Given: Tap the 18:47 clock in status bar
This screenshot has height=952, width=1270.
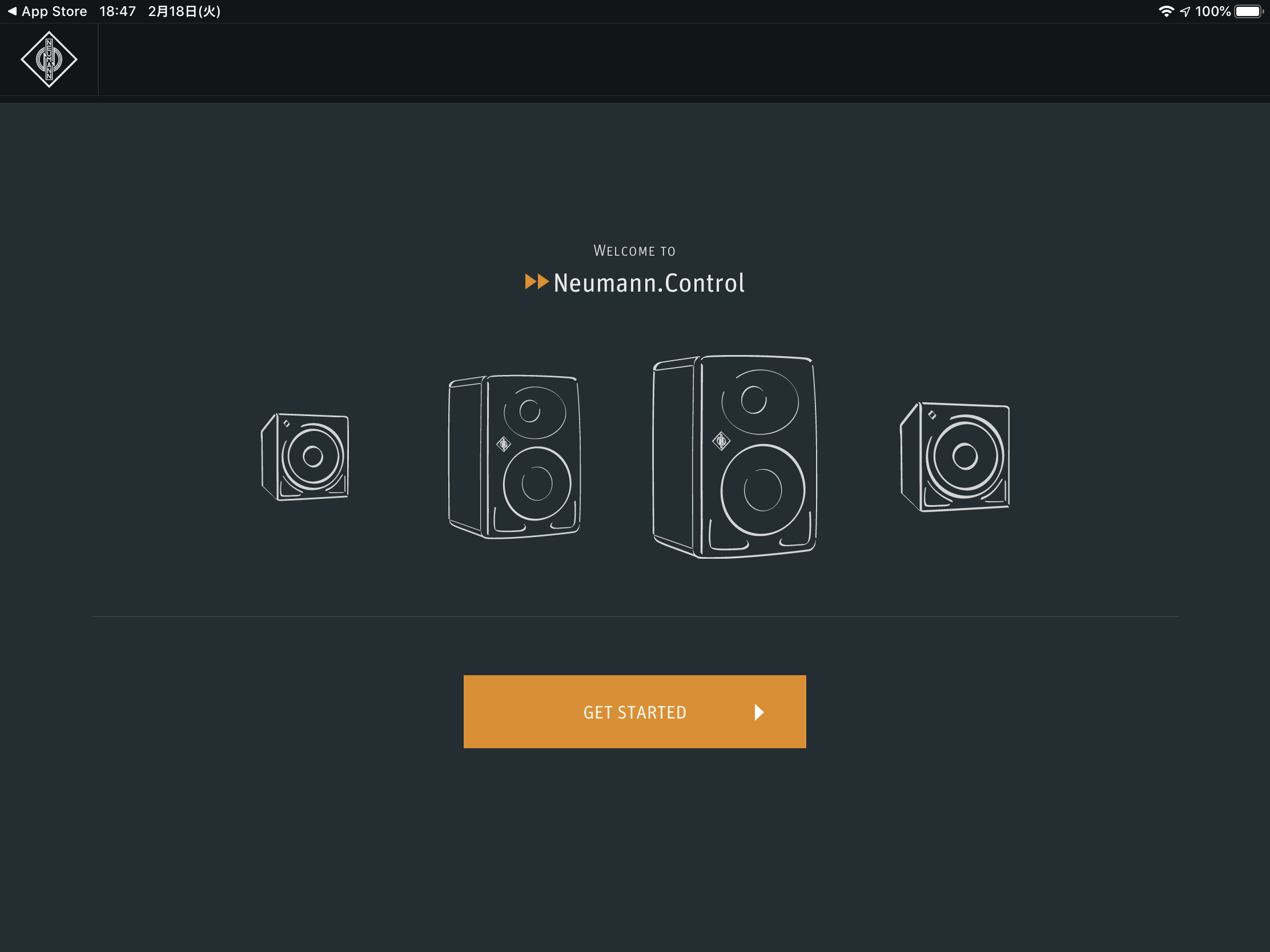Looking at the screenshot, I should 118,11.
